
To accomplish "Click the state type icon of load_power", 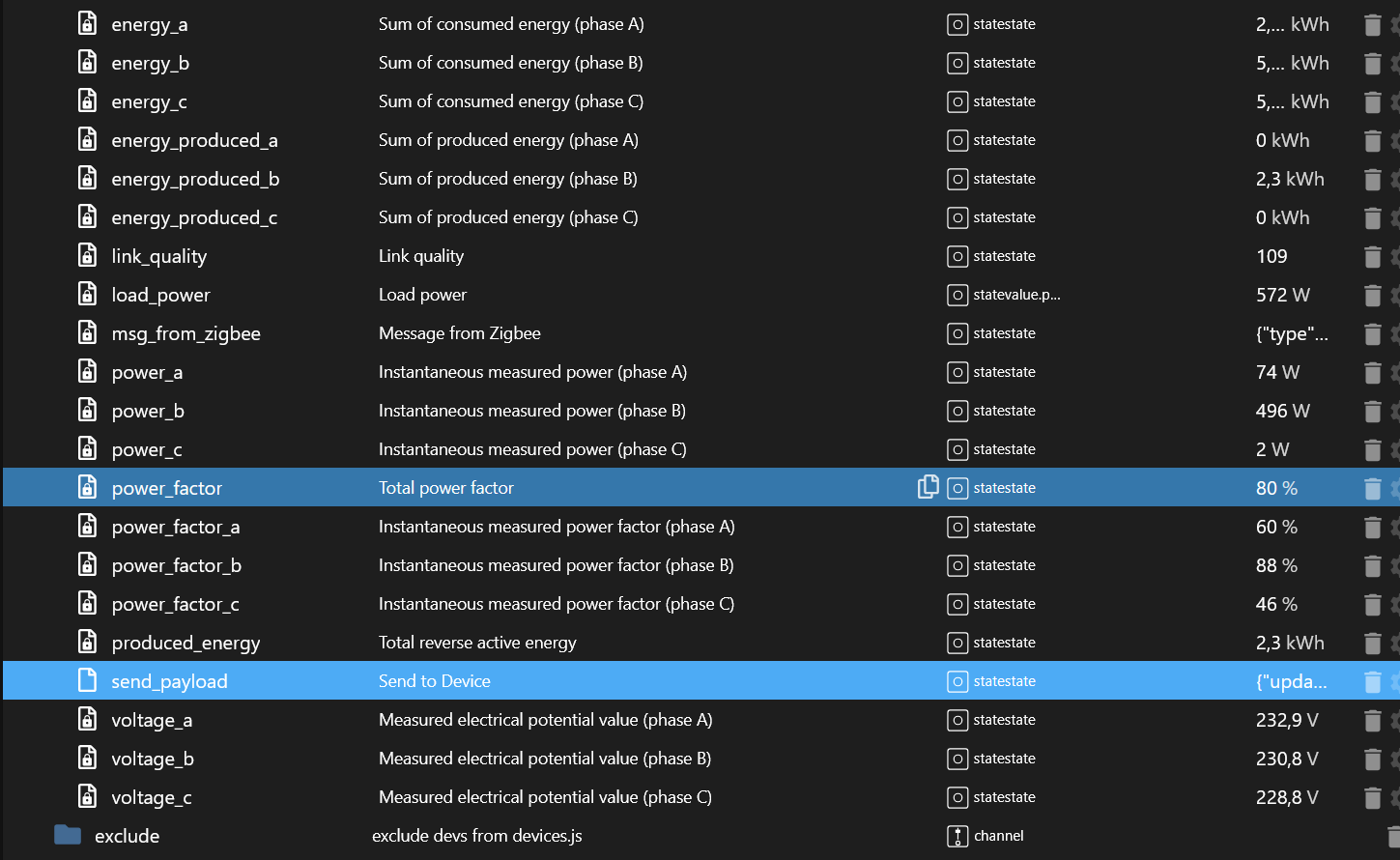I will click(x=957, y=295).
